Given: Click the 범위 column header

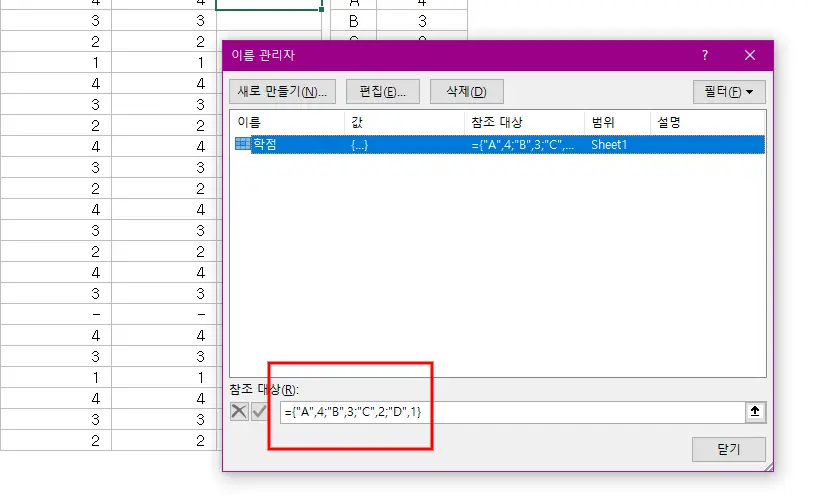Looking at the screenshot, I should pos(617,122).
